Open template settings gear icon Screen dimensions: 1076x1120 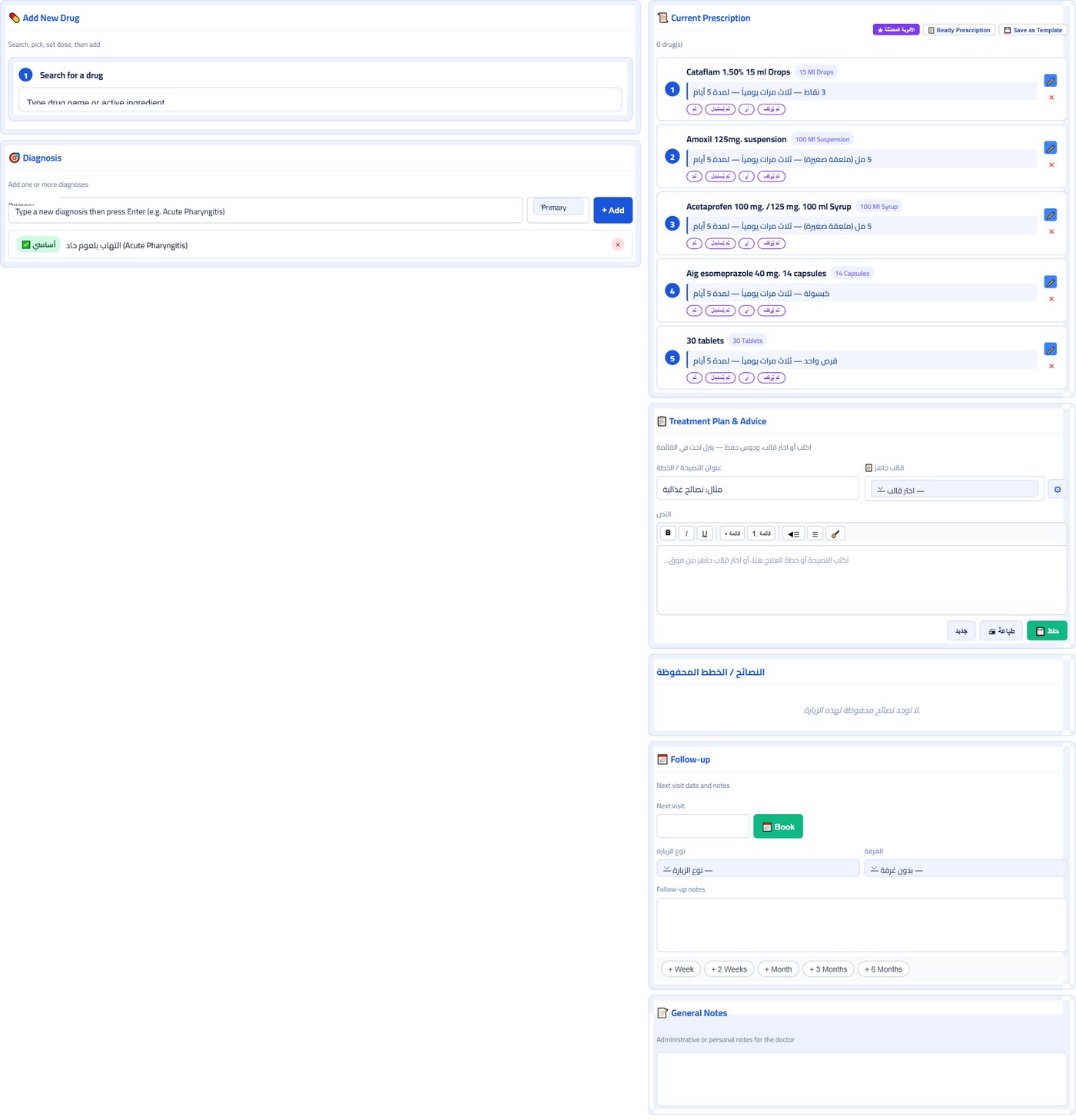[x=1058, y=490]
